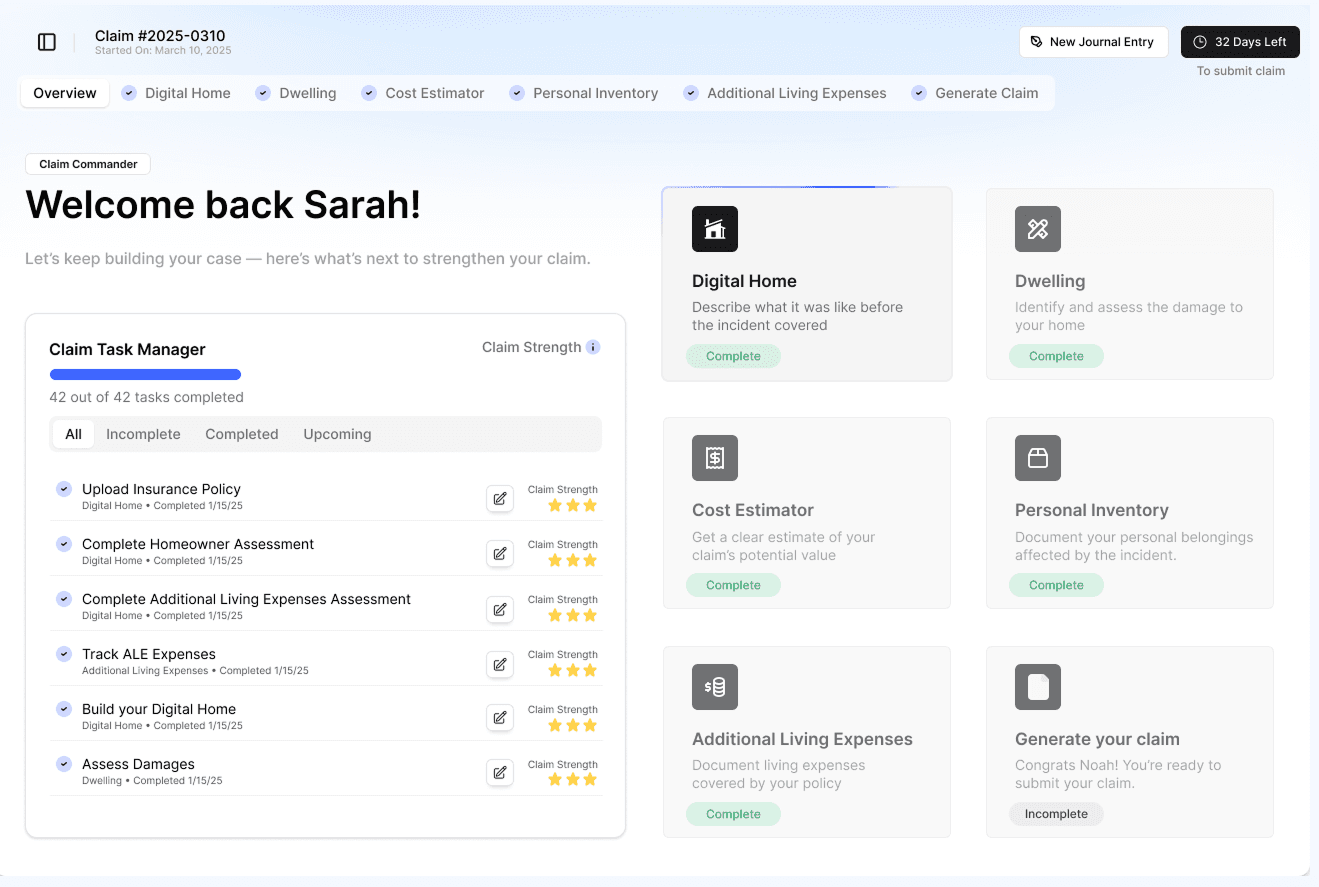Click the Additional Living Expenses coins icon
This screenshot has width=1319, height=887.
pos(714,687)
